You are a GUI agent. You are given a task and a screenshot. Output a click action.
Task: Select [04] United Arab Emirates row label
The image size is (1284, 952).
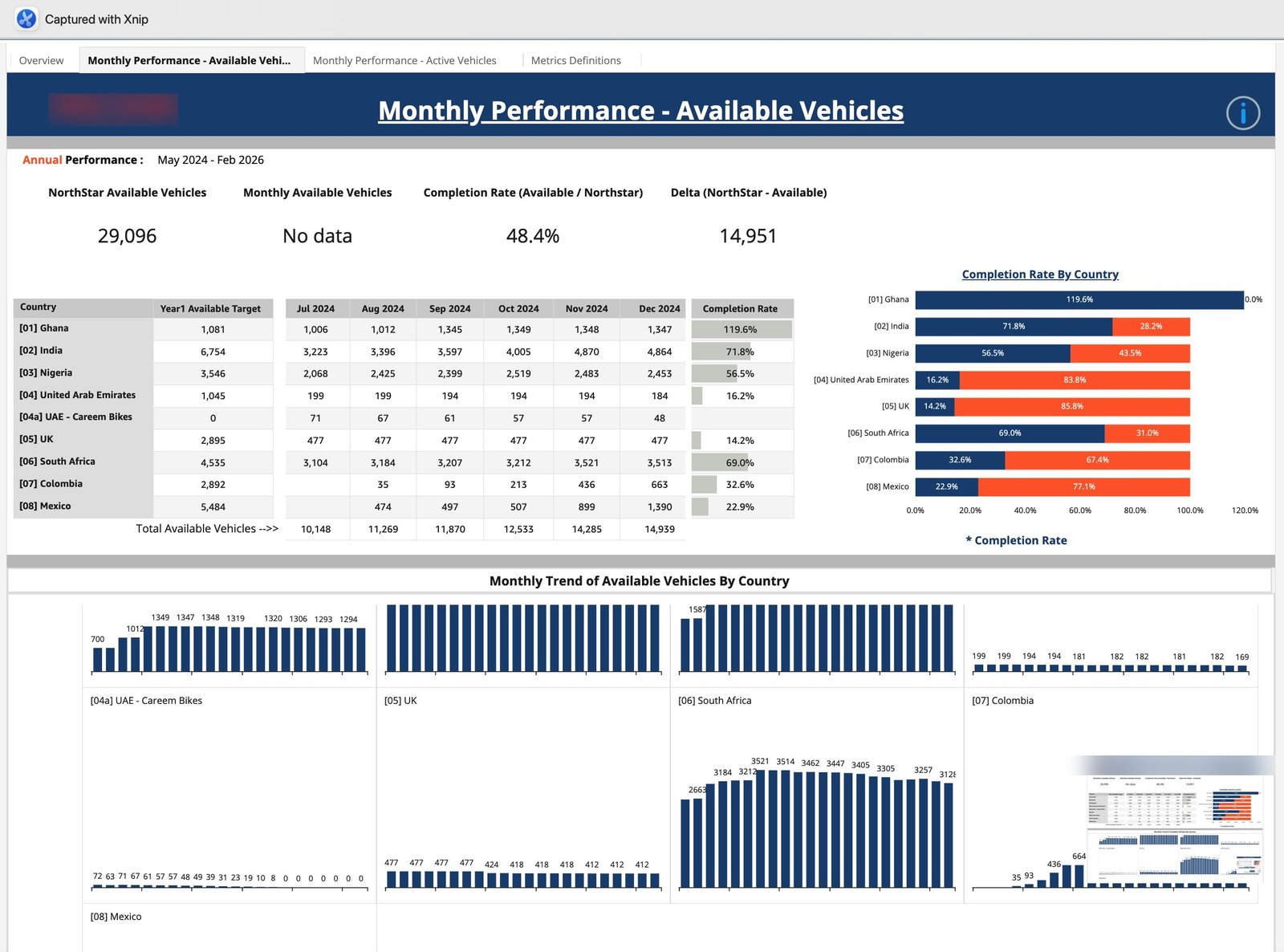[78, 395]
